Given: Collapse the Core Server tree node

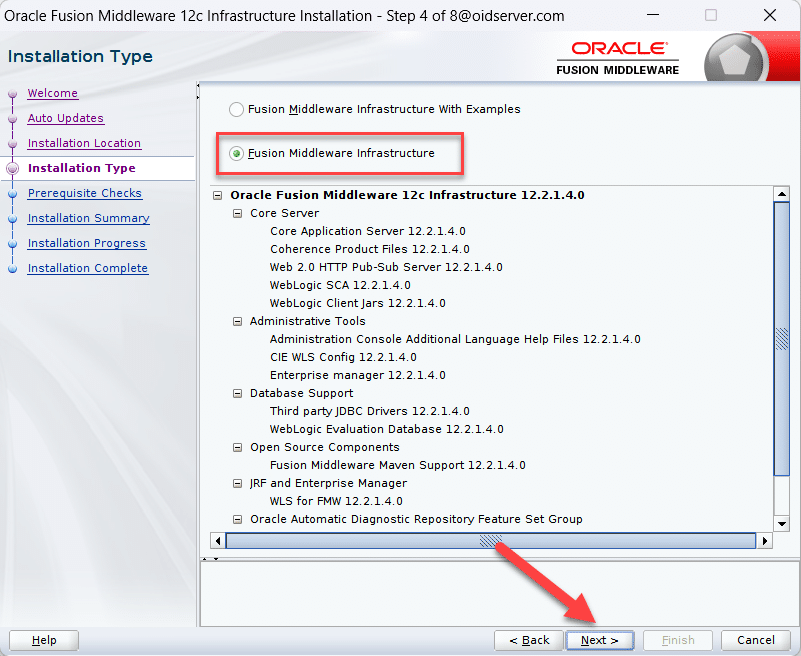Looking at the screenshot, I should point(238,214).
